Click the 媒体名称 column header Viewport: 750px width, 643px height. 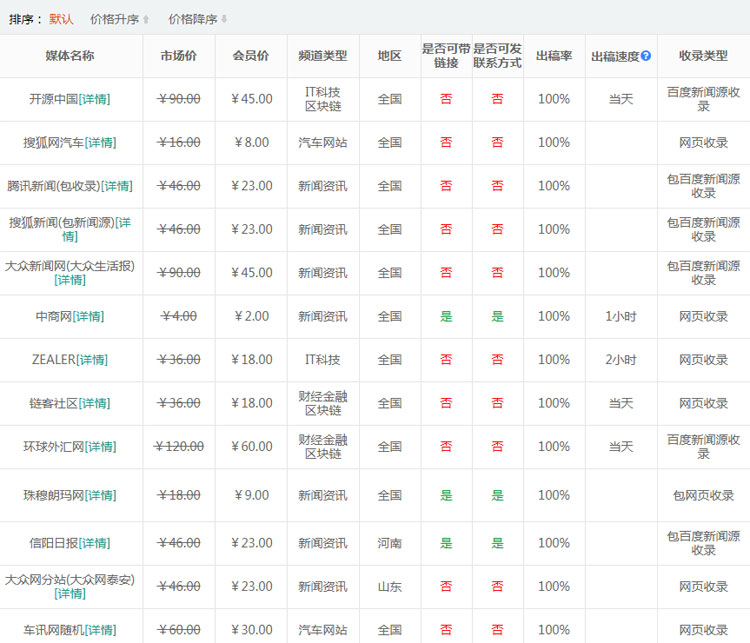[x=70, y=56]
